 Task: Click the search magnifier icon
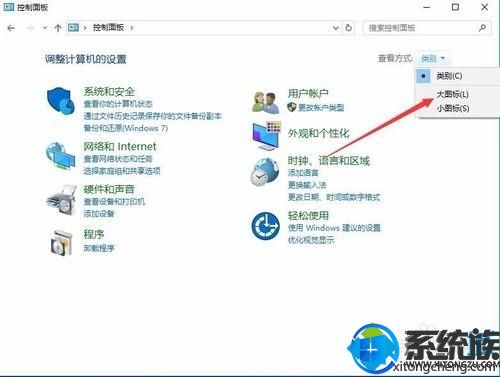482,28
